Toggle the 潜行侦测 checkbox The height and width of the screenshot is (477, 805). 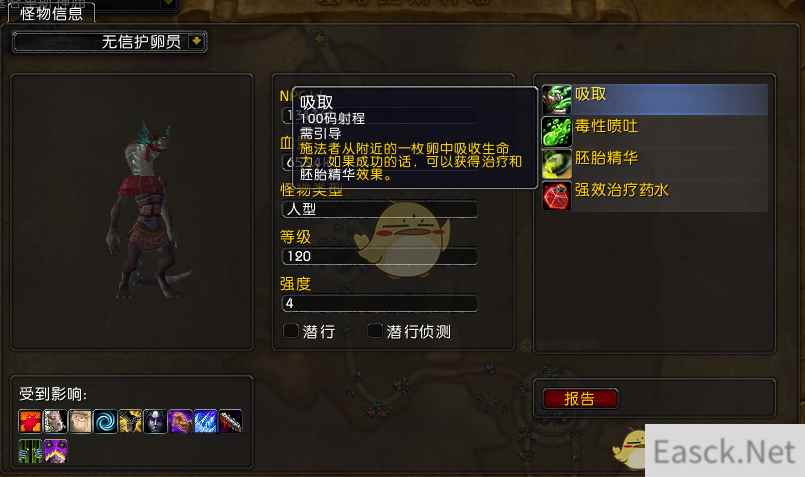pyautogui.click(x=375, y=331)
